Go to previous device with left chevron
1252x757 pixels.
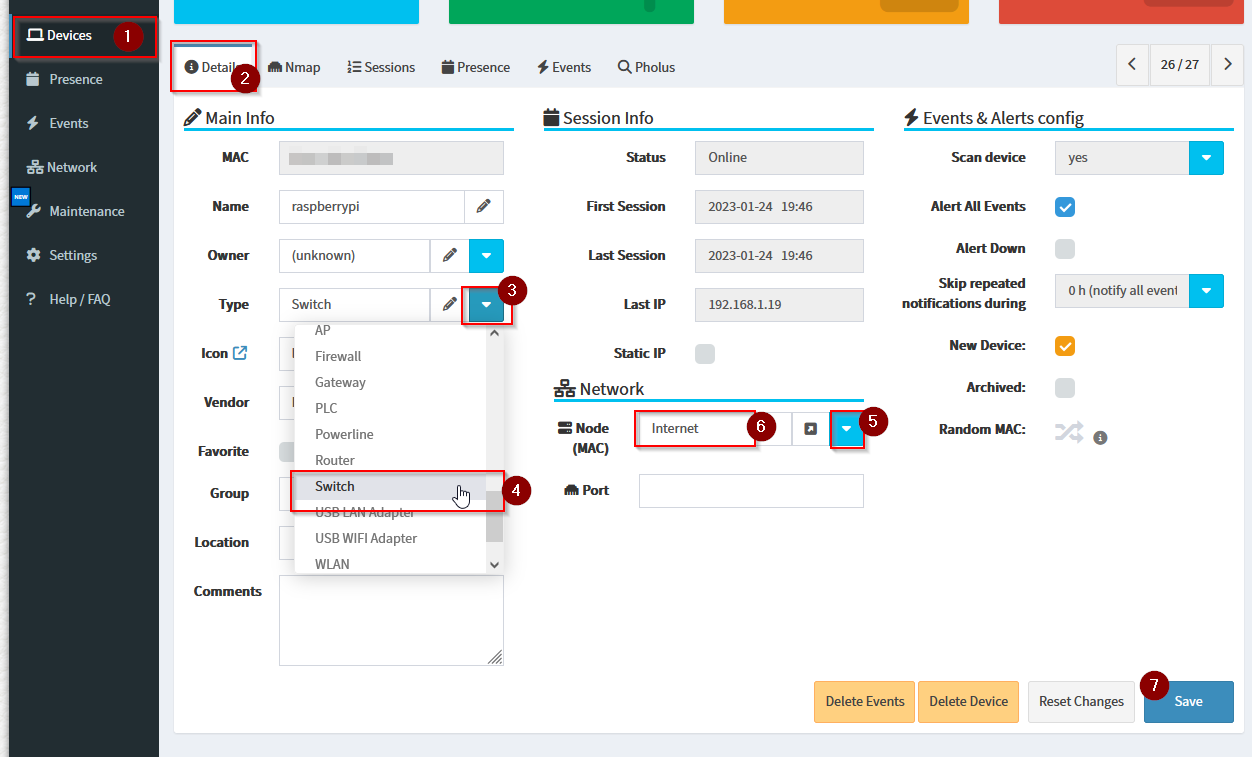coord(1132,64)
